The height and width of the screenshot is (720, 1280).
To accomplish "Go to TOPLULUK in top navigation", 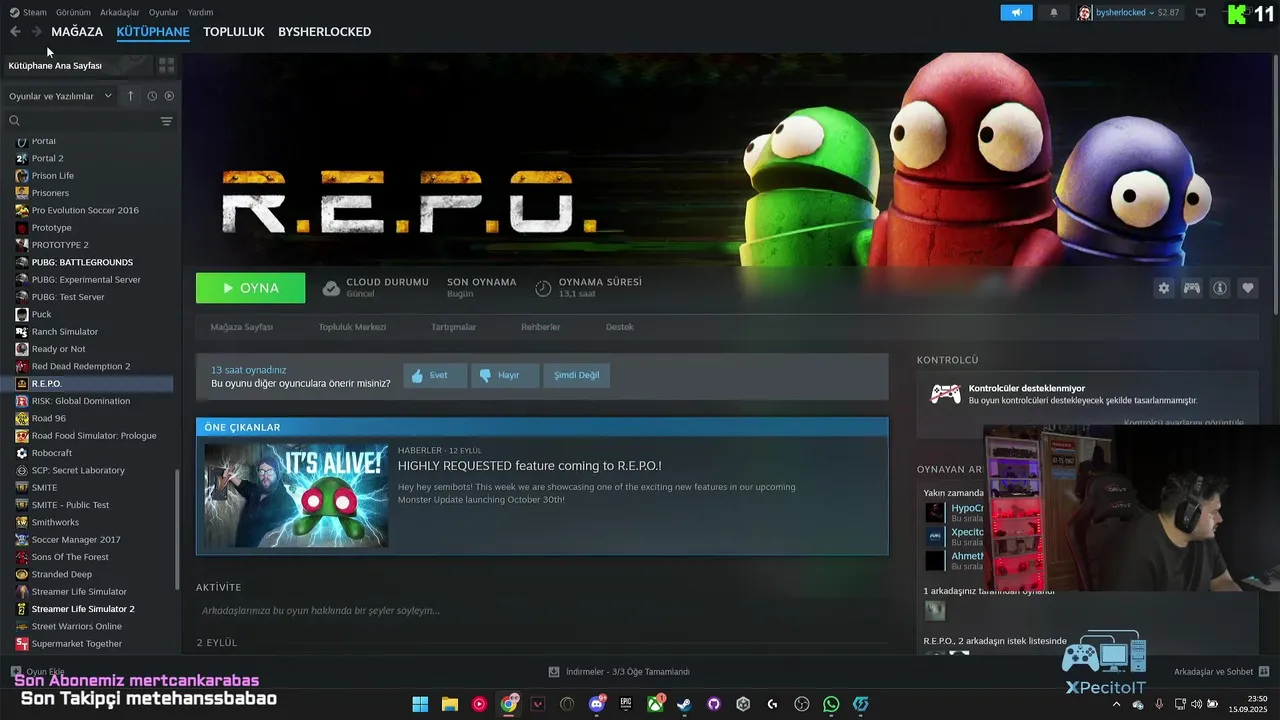I will (233, 32).
